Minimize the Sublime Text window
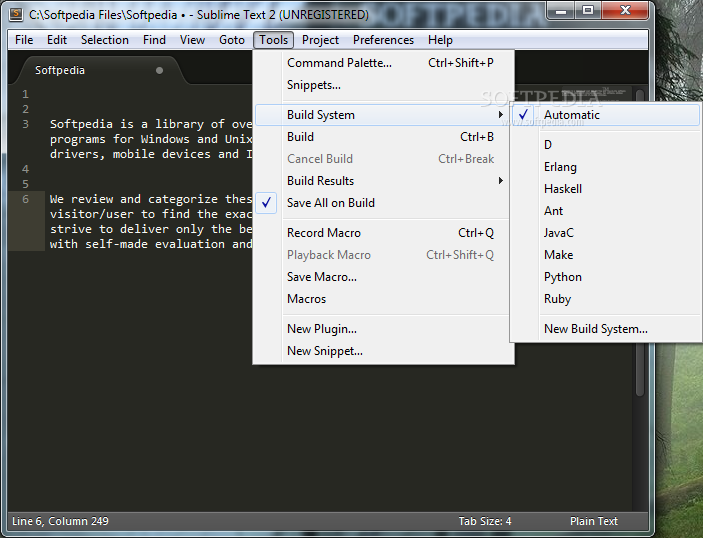The image size is (703, 538). tap(561, 10)
